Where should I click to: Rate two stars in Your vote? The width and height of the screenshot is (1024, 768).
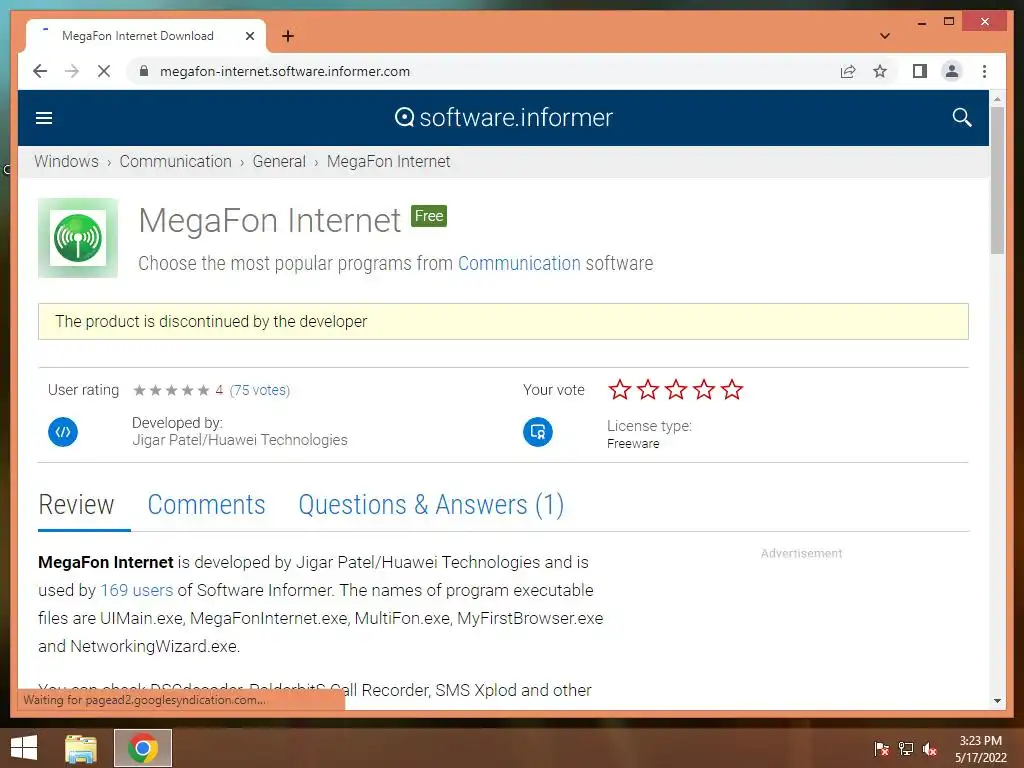coord(648,390)
